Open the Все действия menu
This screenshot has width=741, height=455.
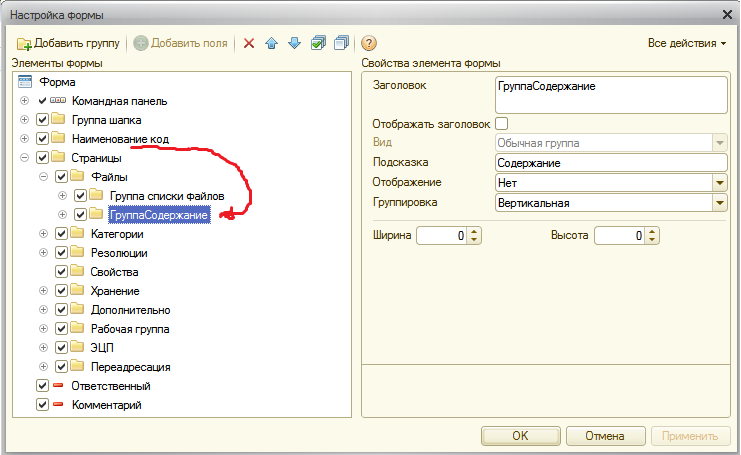[687, 43]
